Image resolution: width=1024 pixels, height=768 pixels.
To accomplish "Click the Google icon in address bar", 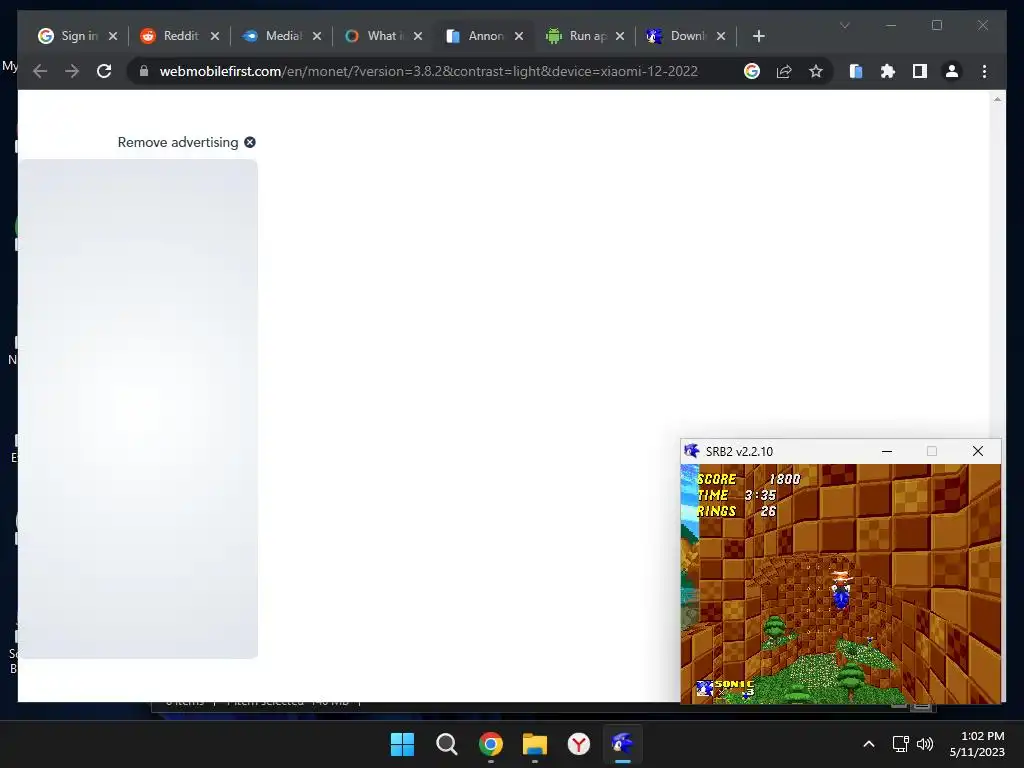I will pos(752,71).
